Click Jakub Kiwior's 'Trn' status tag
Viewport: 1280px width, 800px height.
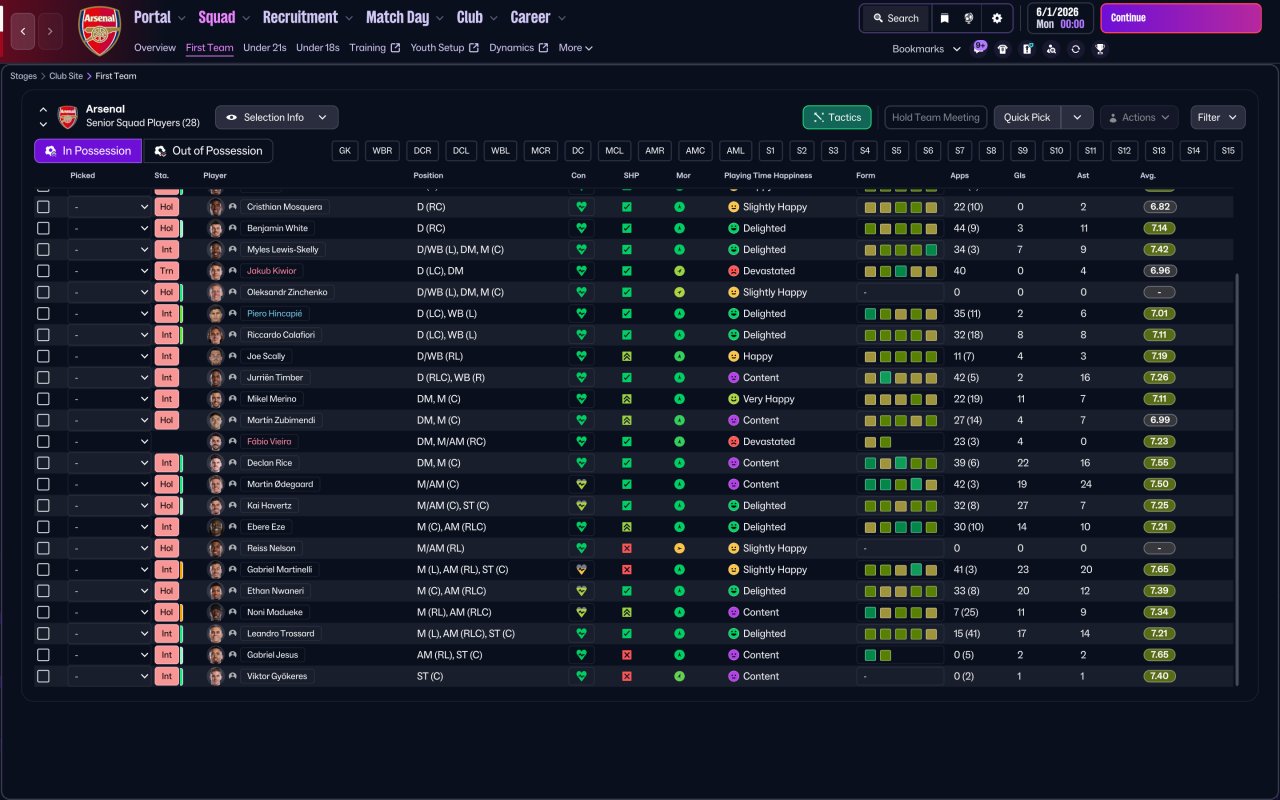(x=167, y=271)
